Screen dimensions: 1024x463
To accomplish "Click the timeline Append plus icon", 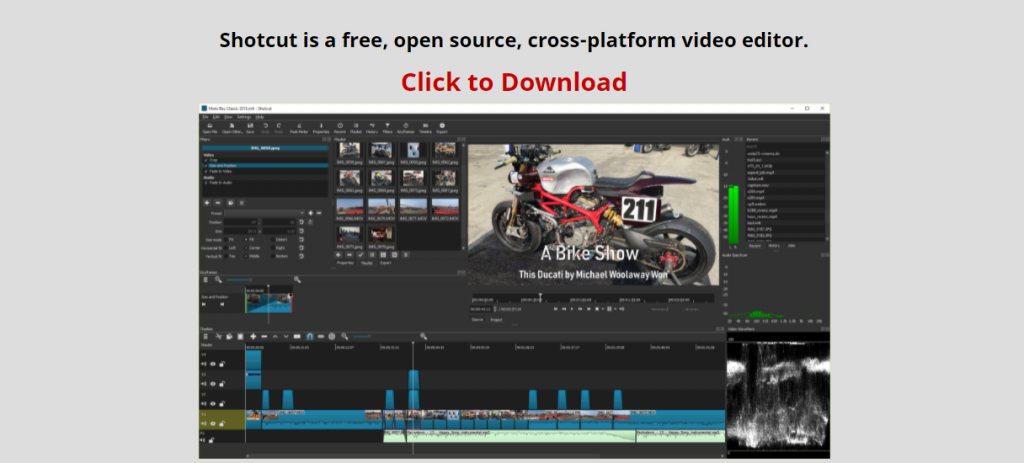I will pyautogui.click(x=253, y=336).
